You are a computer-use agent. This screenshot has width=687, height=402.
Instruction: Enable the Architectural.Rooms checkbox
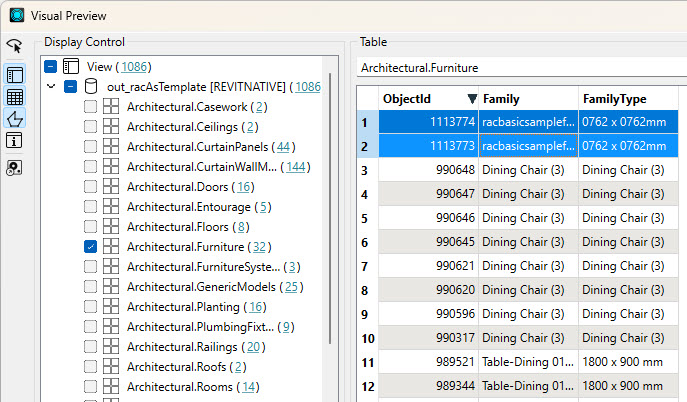[90, 387]
